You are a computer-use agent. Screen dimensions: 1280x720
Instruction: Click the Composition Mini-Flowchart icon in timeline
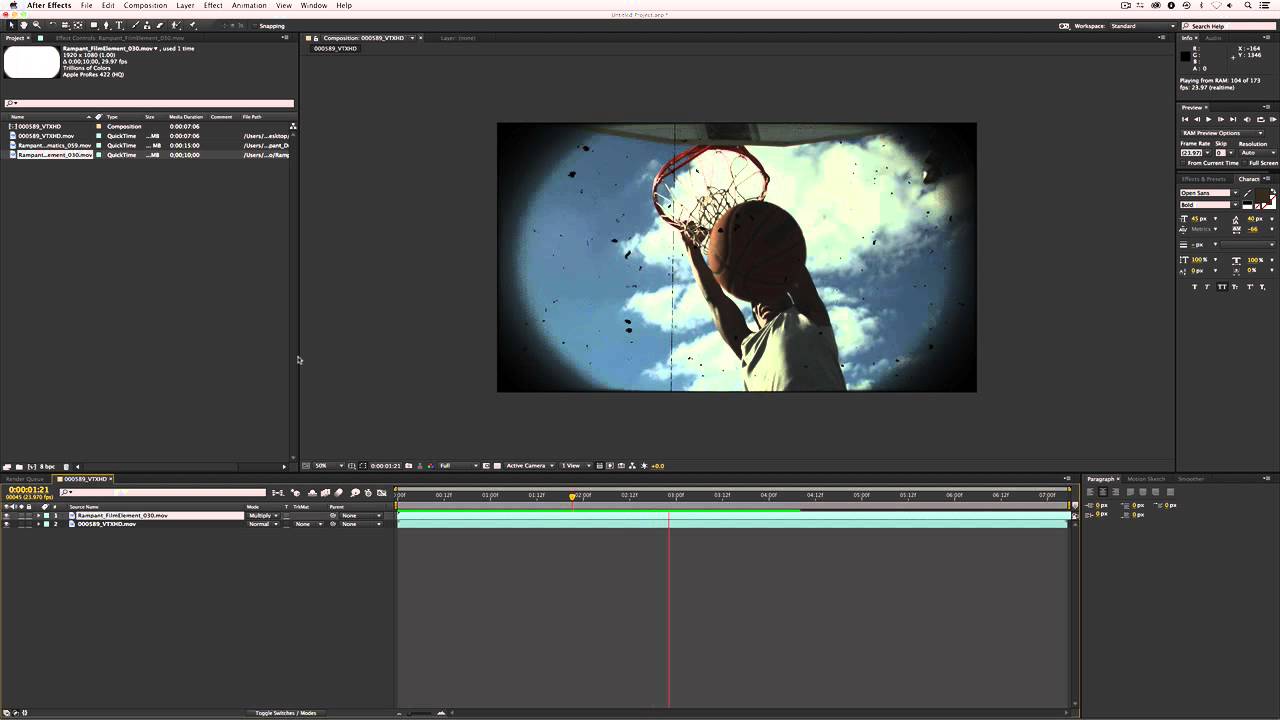point(278,492)
